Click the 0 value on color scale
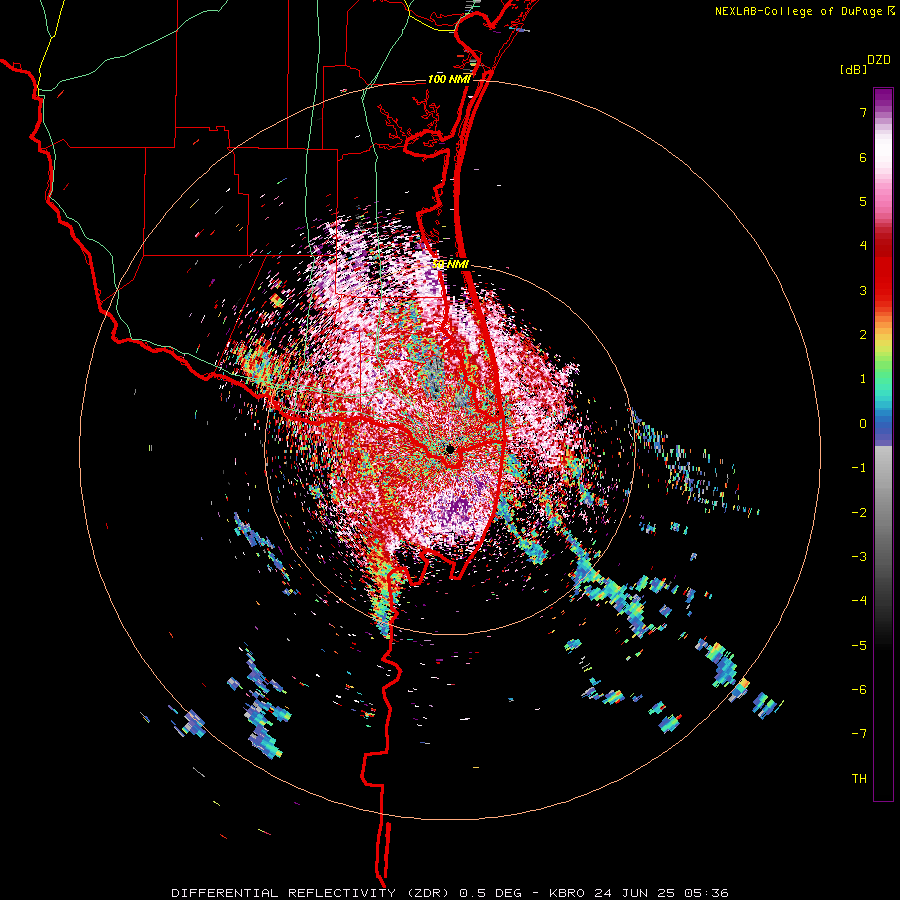900x900 pixels. [863, 424]
